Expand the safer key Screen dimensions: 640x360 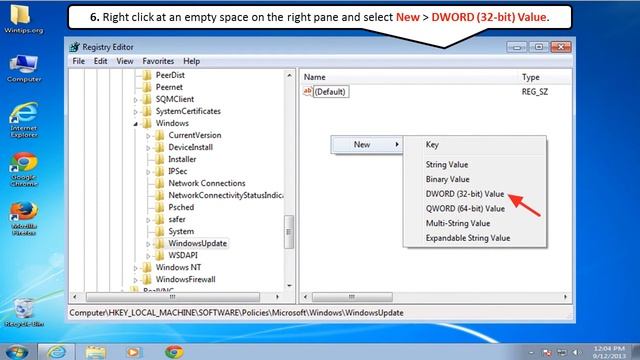[x=148, y=220]
